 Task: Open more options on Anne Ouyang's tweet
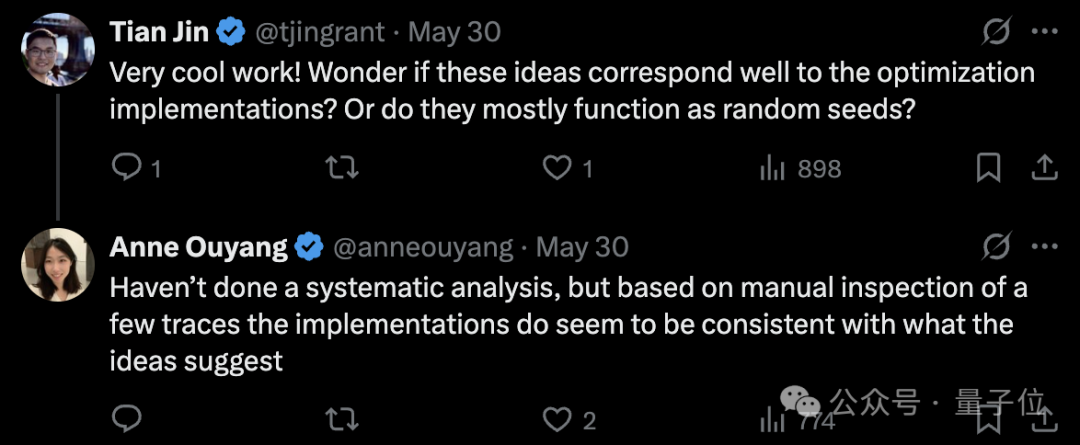click(x=1044, y=246)
